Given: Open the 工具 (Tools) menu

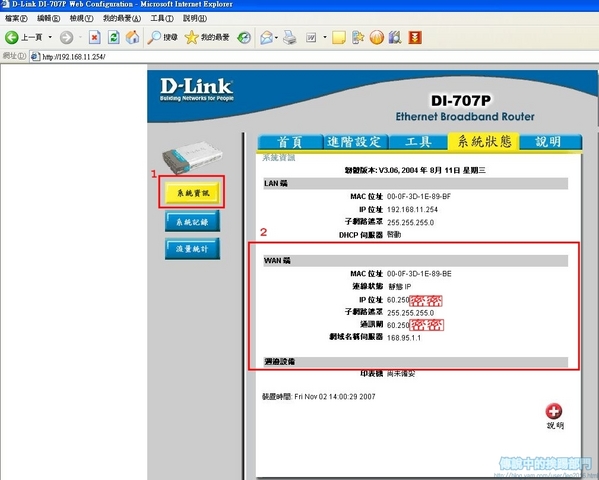Looking at the screenshot, I should pyautogui.click(x=162, y=18).
